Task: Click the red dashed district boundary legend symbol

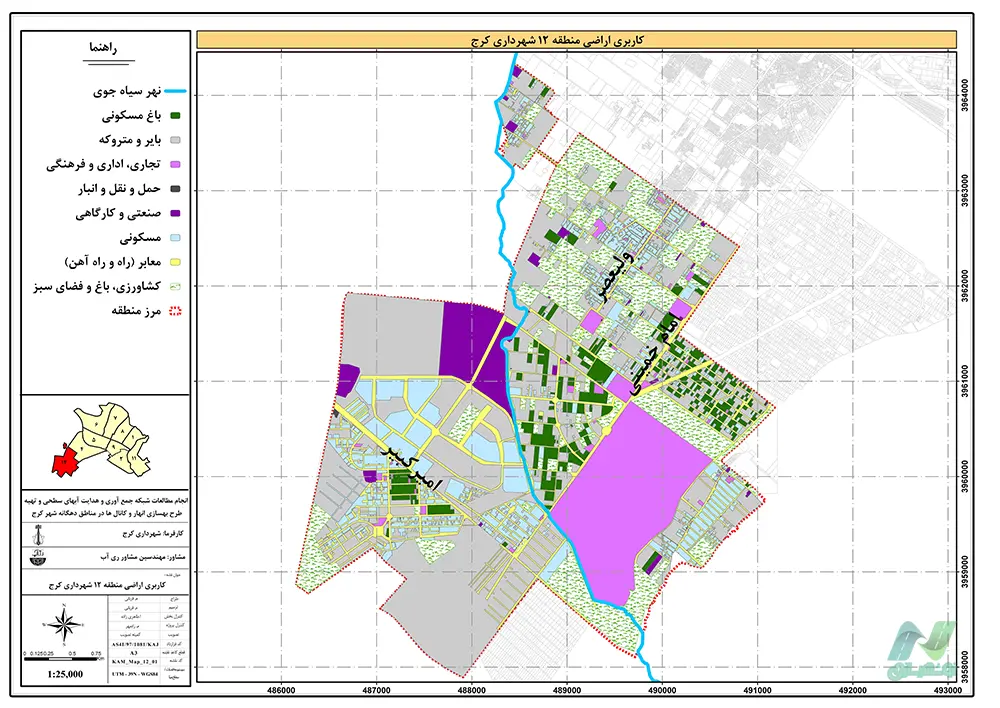Action: click(175, 312)
